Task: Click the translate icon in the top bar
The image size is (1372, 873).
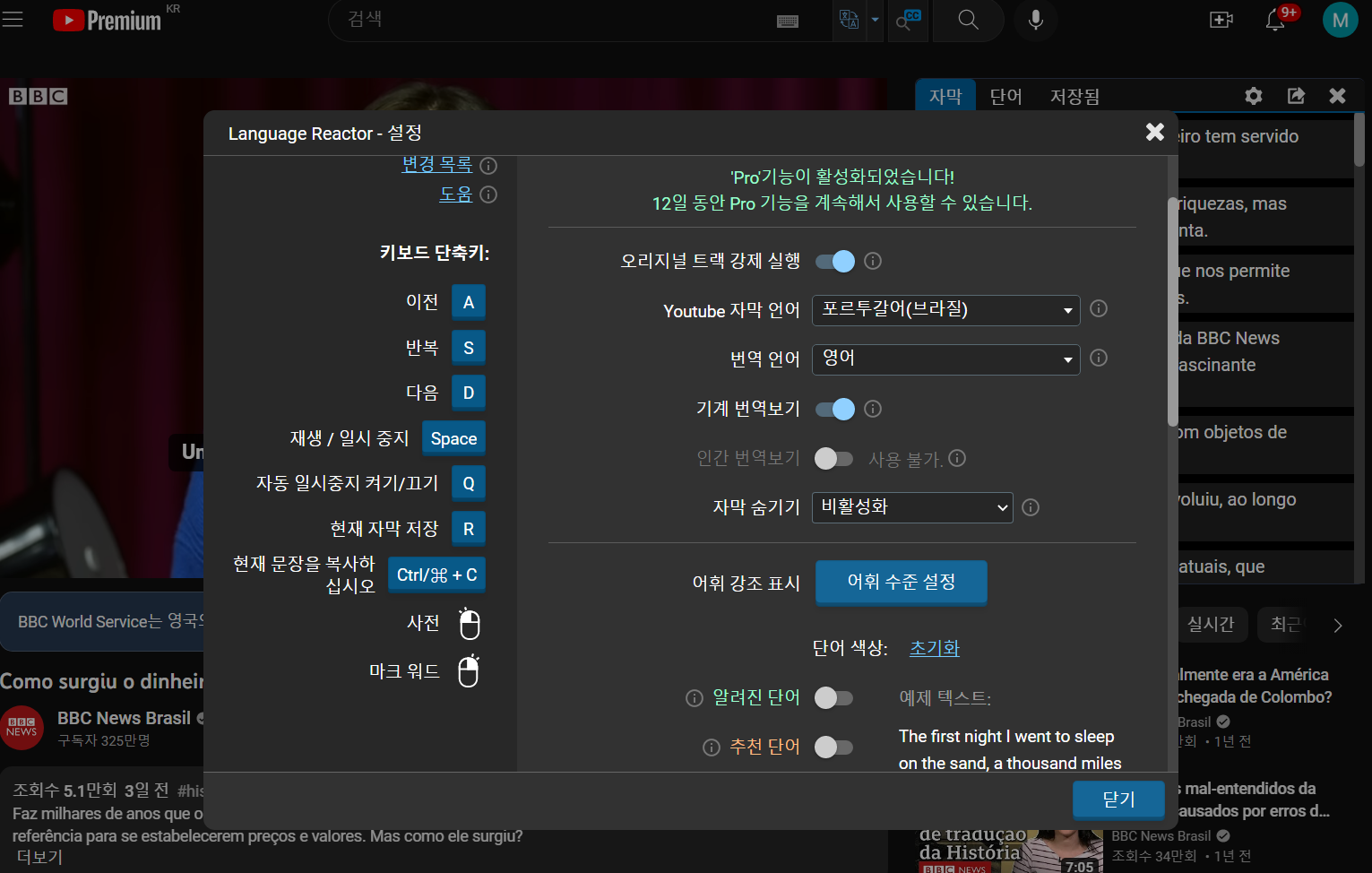Action: tap(849, 19)
